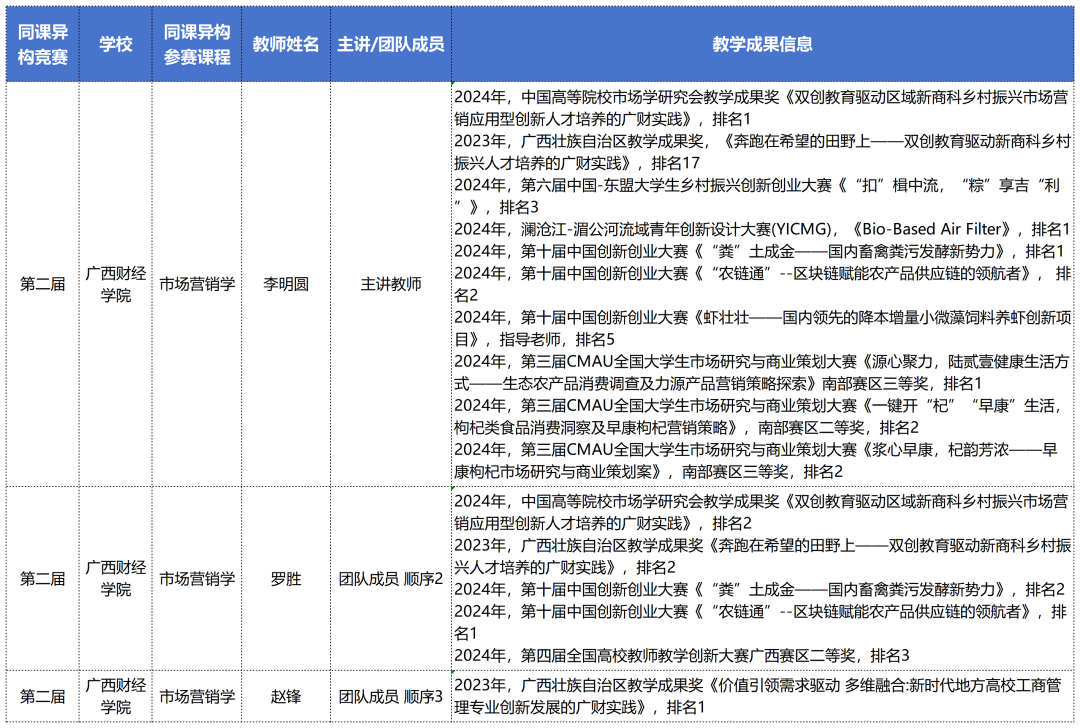Click the 同课异构竞赛 column header
The image size is (1080, 728).
43,44
